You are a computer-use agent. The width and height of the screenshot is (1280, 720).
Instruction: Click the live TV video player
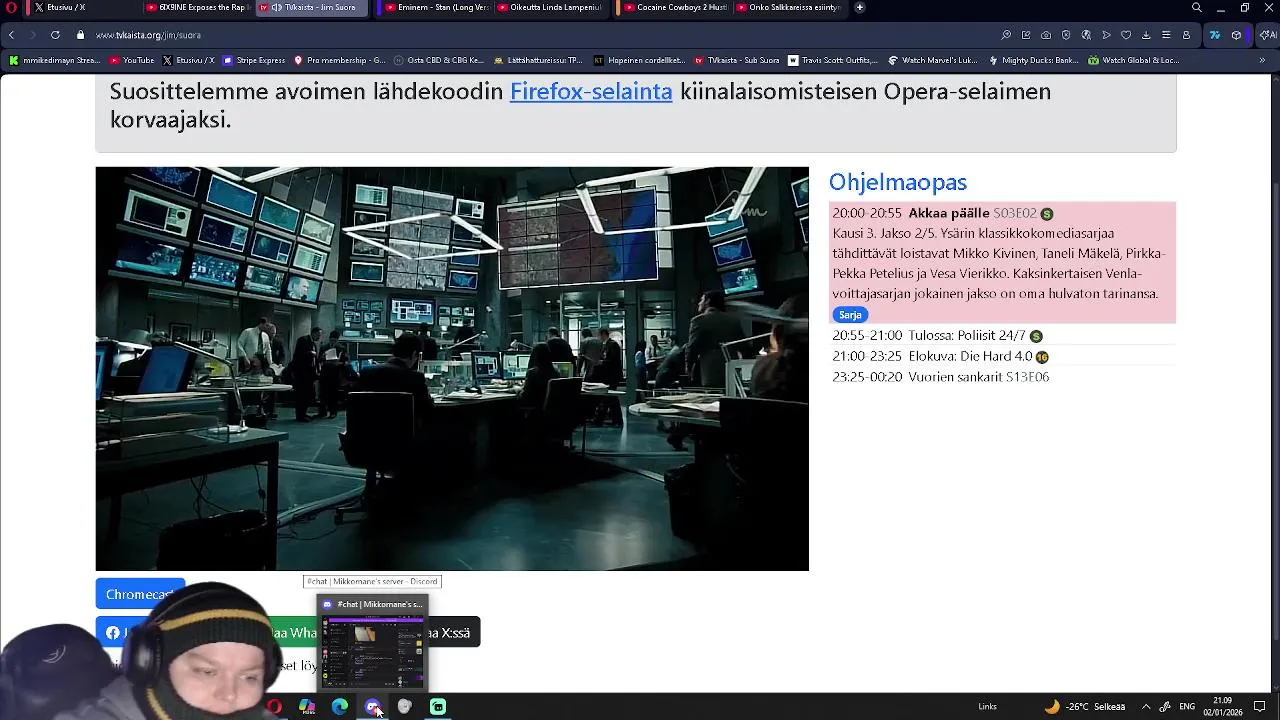tap(452, 369)
